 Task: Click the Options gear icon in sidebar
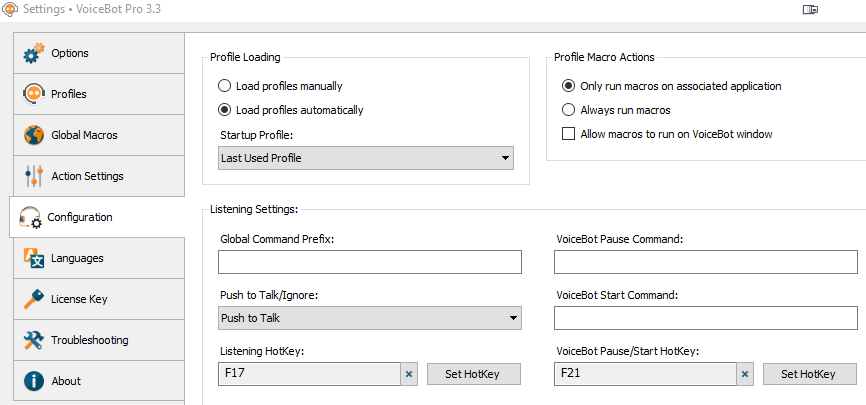pyautogui.click(x=34, y=53)
